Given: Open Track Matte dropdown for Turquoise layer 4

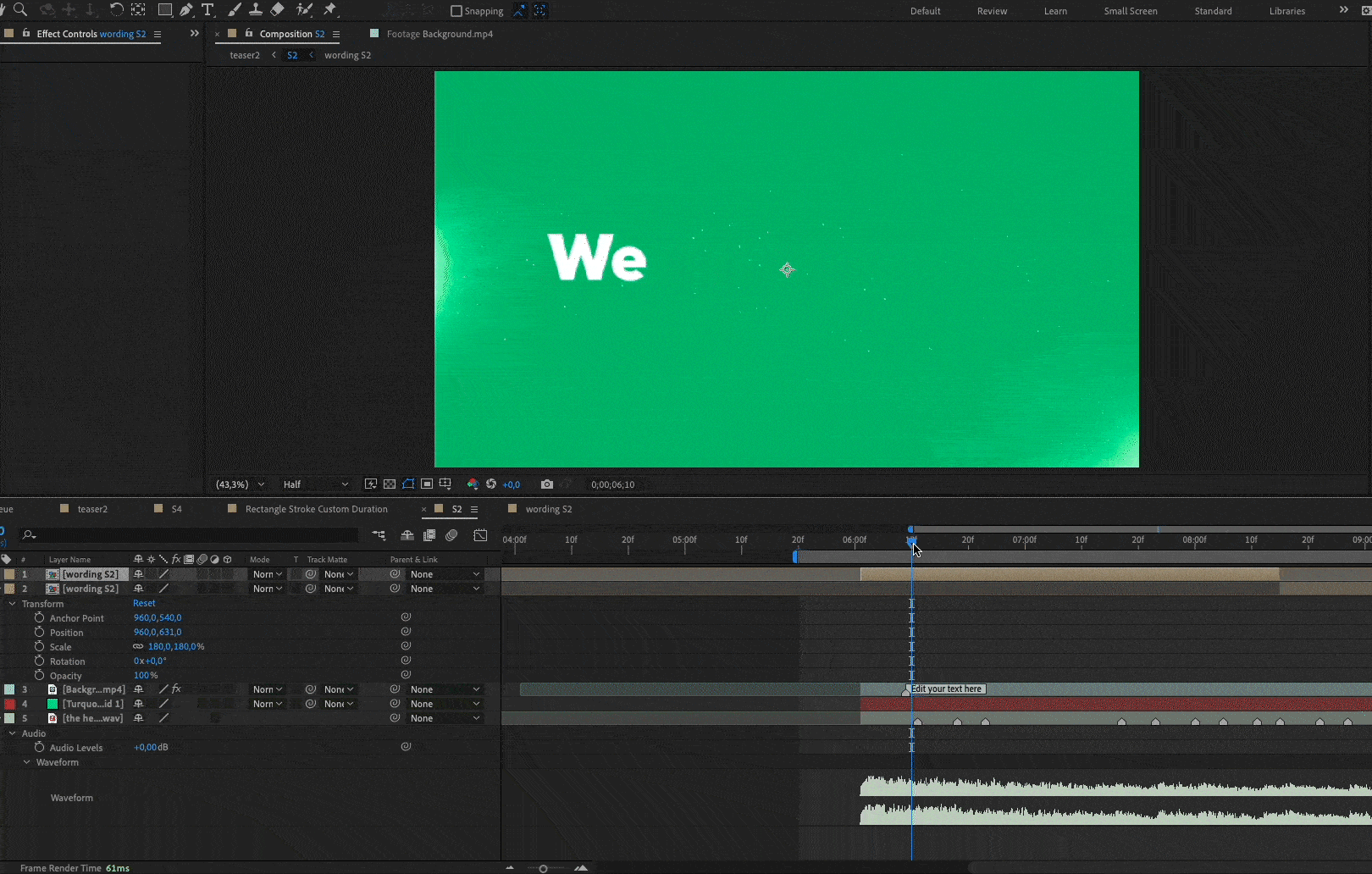Looking at the screenshot, I should point(339,704).
